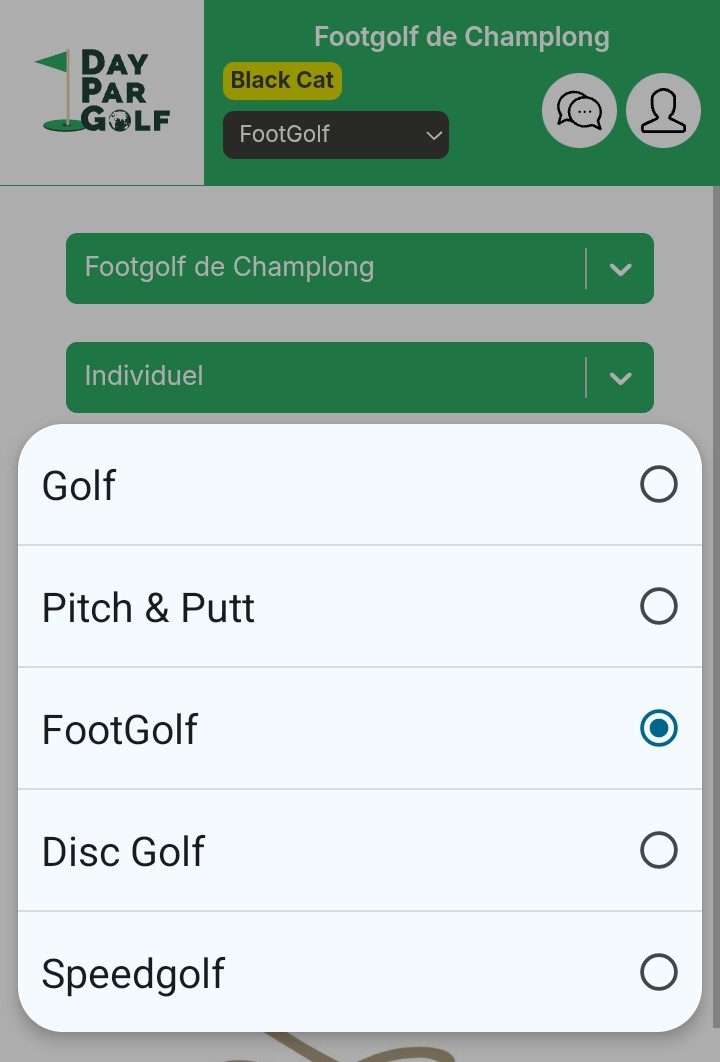Select the Speedgolf radio button
Image resolution: width=720 pixels, height=1062 pixels.
tap(658, 973)
